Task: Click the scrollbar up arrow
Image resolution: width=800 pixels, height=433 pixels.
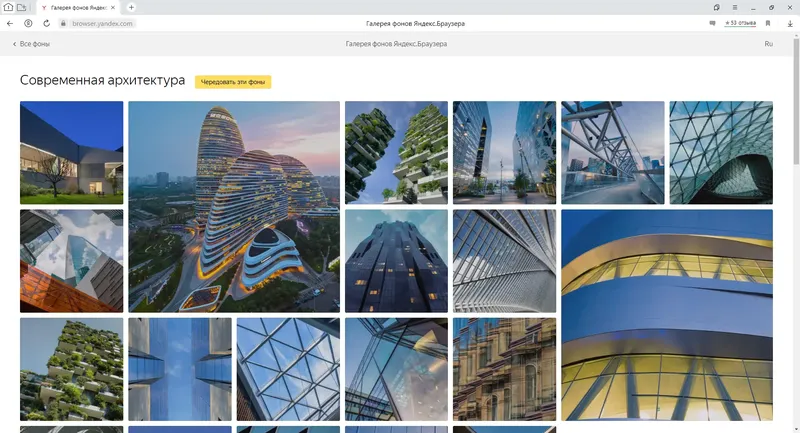Action: click(796, 35)
